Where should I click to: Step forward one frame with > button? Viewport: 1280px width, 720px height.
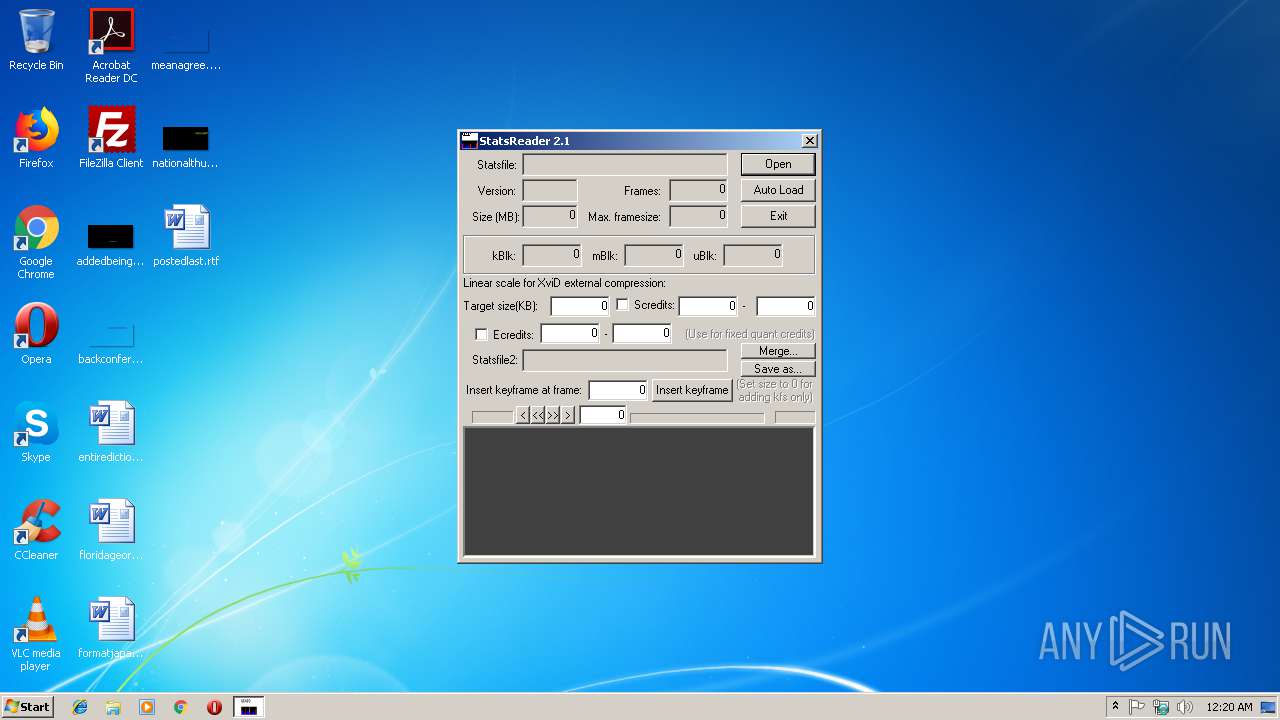[568, 415]
